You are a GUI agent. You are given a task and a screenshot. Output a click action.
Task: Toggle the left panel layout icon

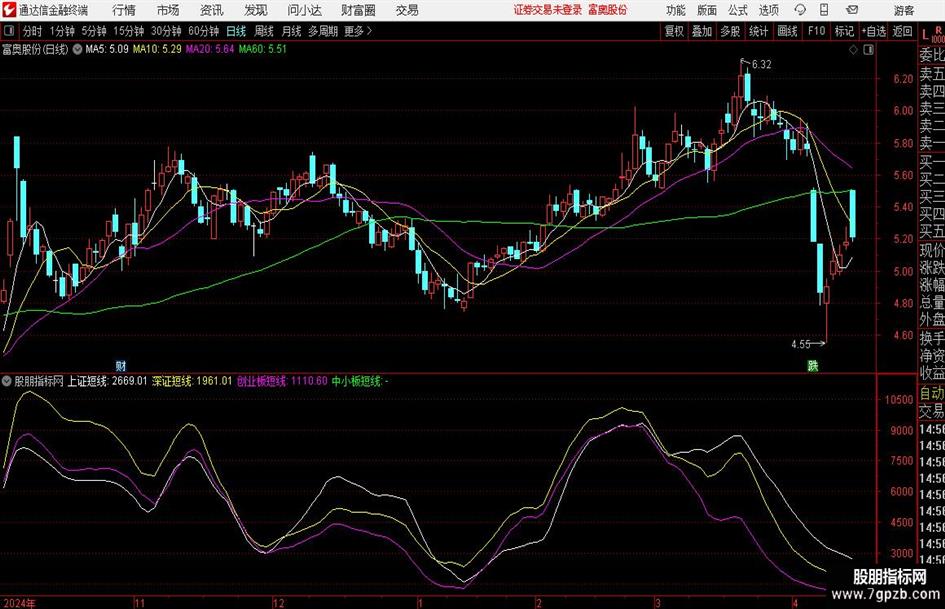tap(9, 31)
